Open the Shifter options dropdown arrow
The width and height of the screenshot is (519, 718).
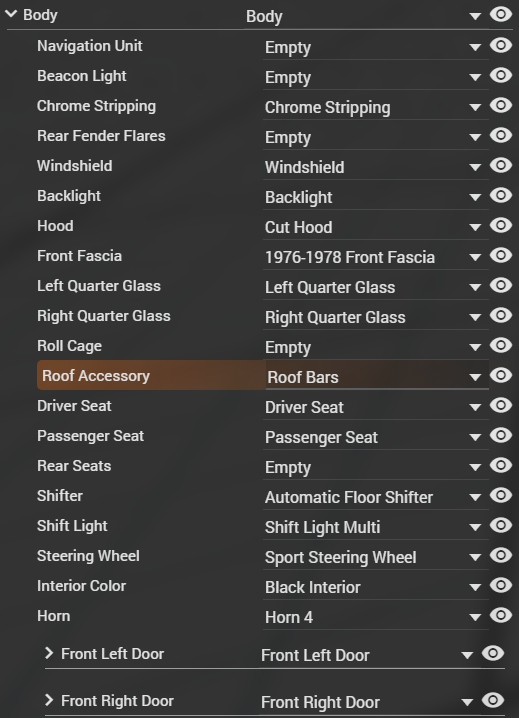(x=475, y=497)
